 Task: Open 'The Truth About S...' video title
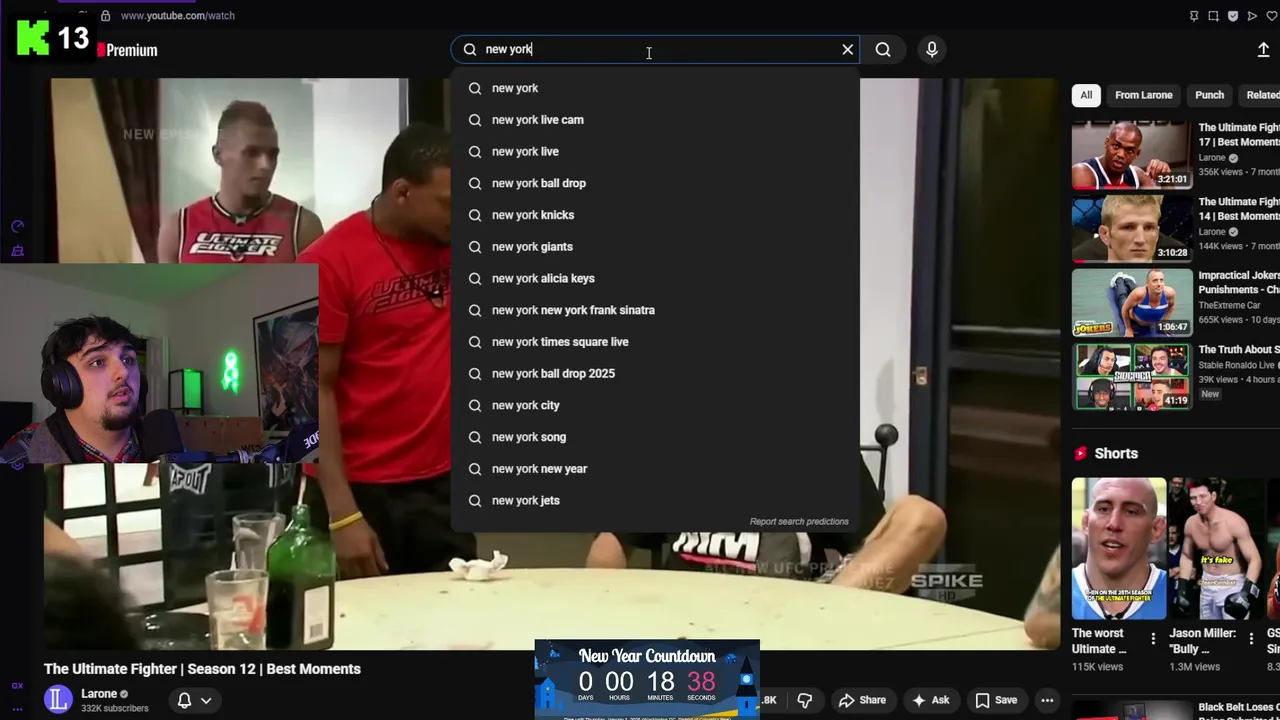(x=1239, y=350)
